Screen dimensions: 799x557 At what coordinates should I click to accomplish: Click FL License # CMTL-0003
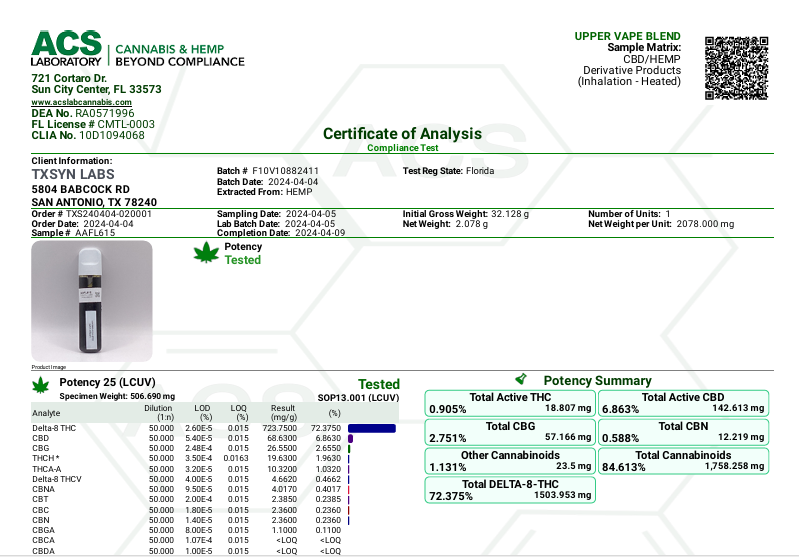(x=93, y=124)
